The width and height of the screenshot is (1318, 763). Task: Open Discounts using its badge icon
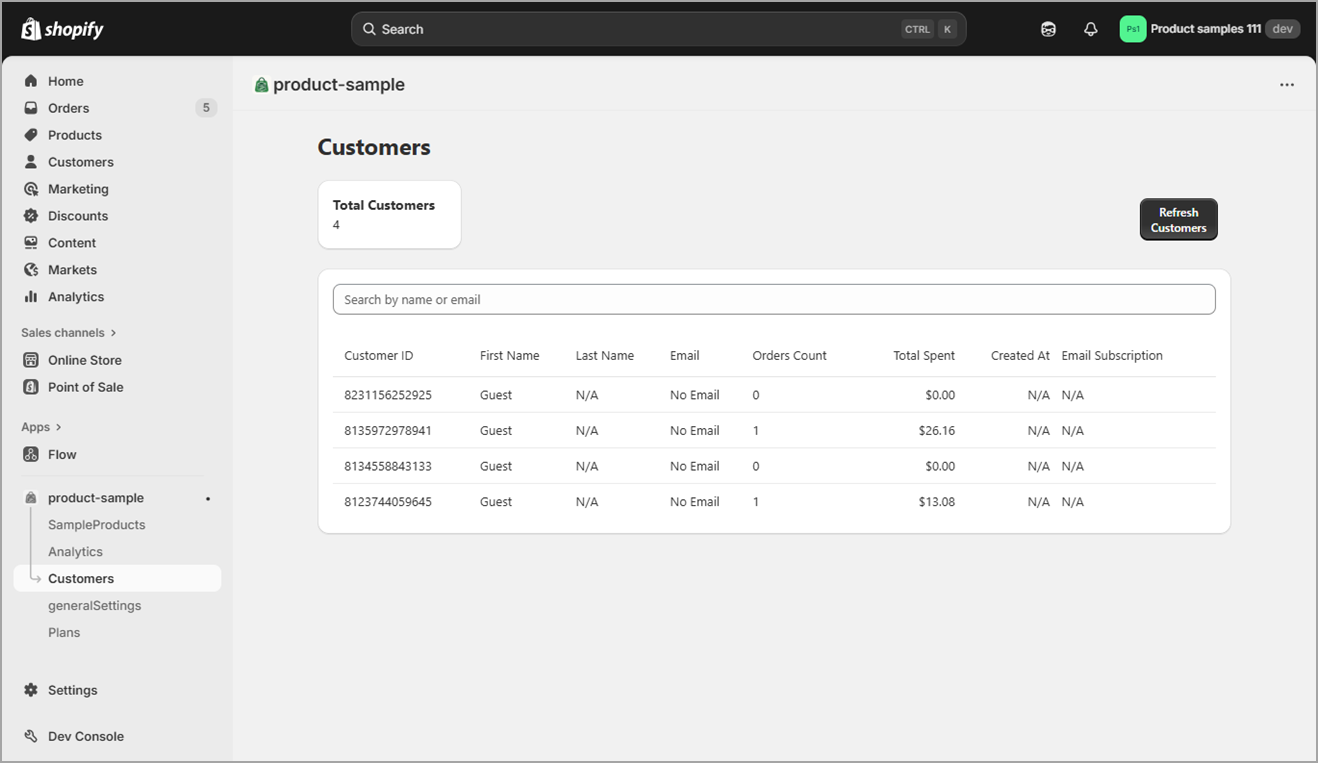tap(31, 216)
